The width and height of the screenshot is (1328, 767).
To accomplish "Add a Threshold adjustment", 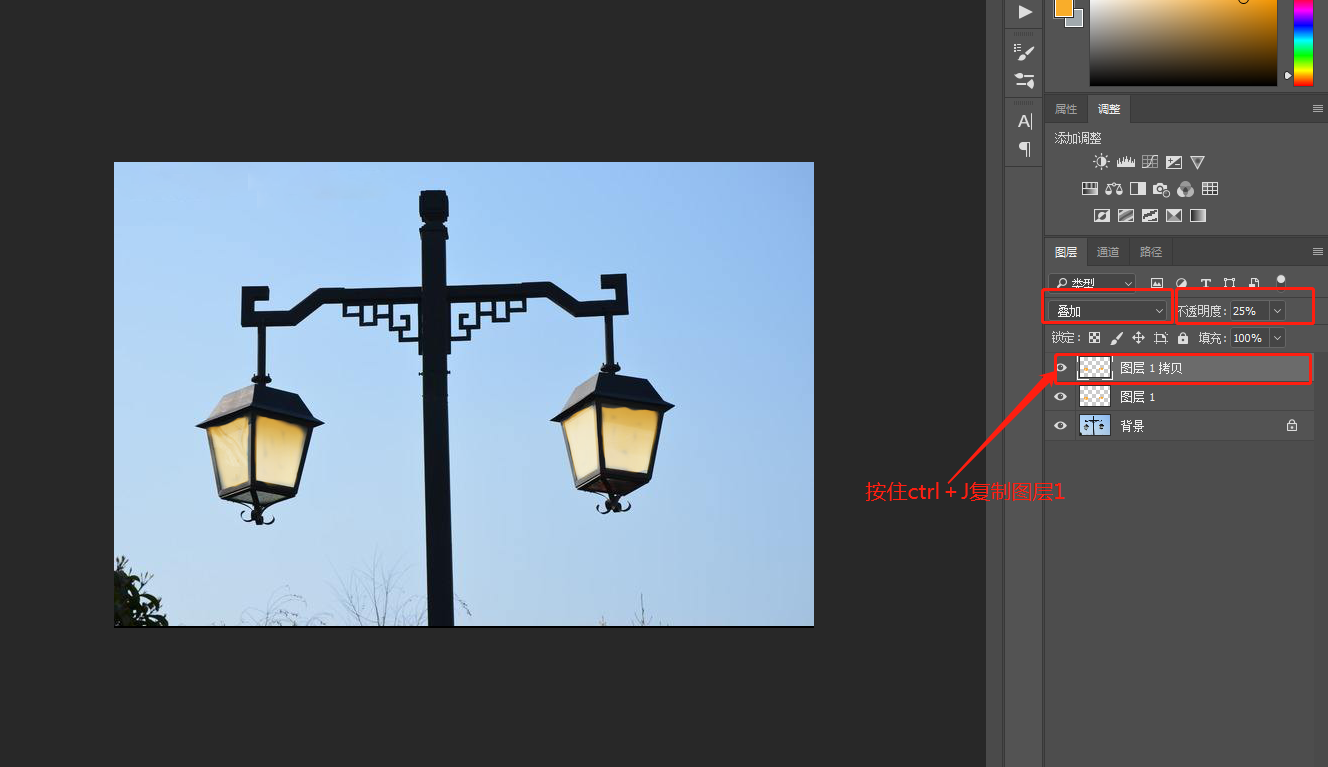I will tap(1150, 215).
